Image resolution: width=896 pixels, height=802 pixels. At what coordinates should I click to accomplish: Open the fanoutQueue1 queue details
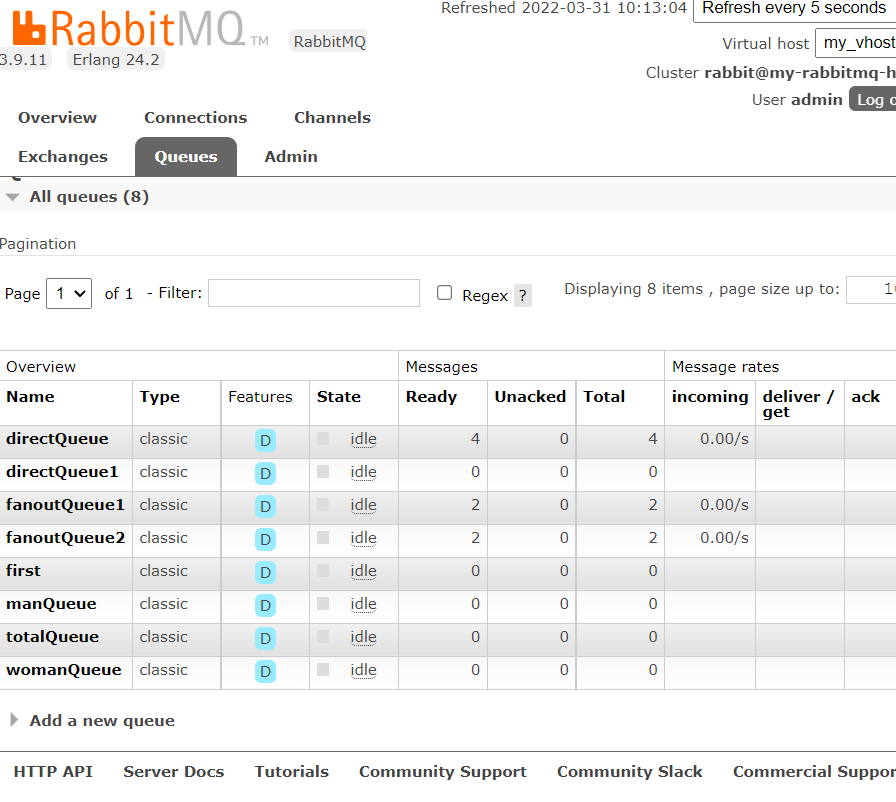coord(65,505)
